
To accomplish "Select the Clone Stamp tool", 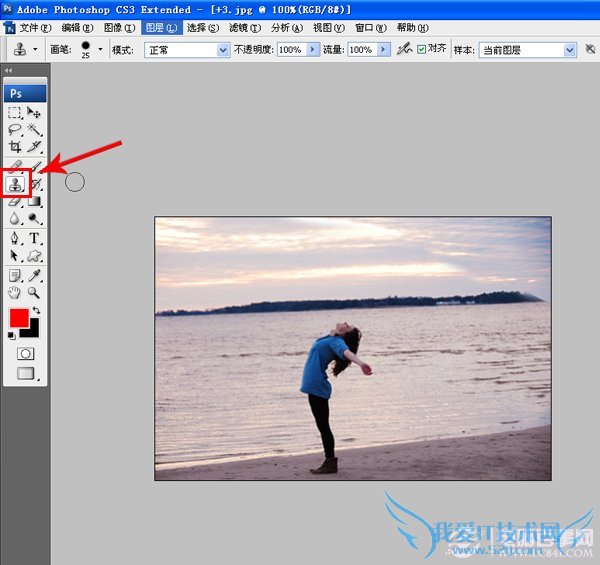I will pos(15,183).
